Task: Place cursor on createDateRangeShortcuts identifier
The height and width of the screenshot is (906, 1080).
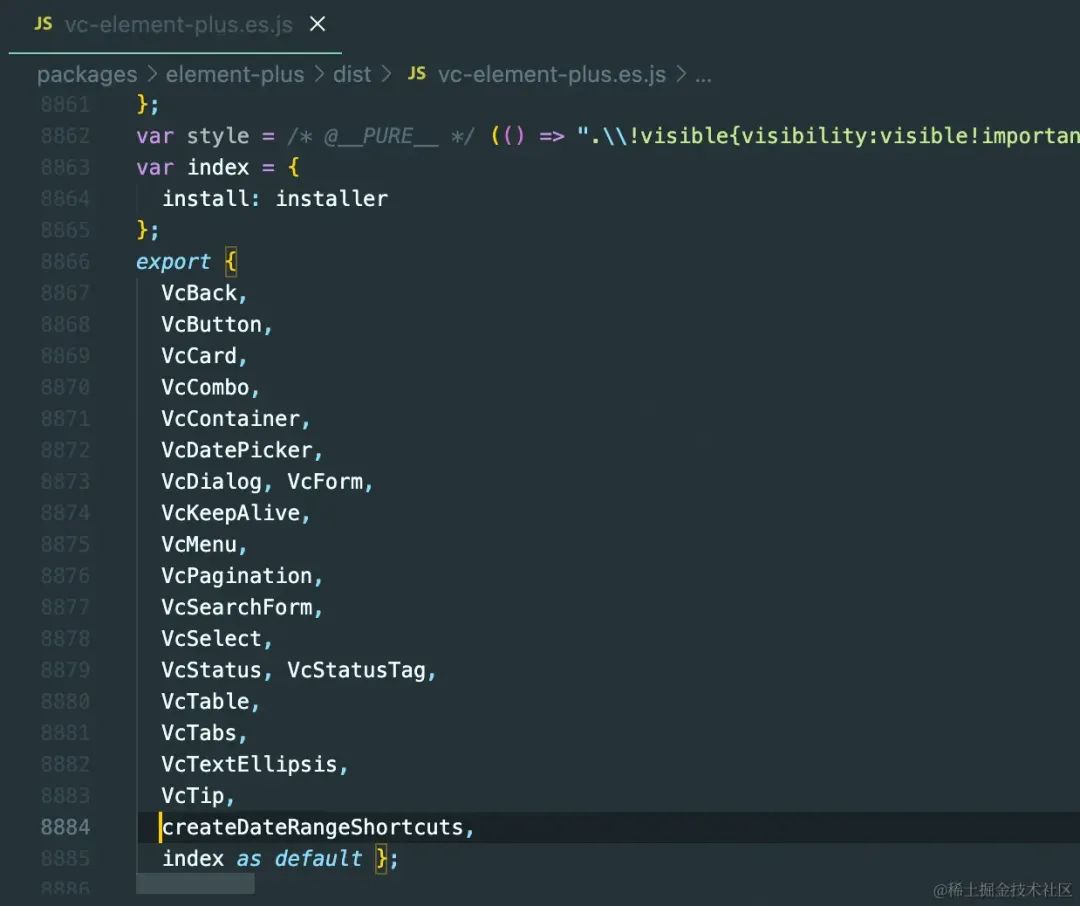Action: click(313, 827)
